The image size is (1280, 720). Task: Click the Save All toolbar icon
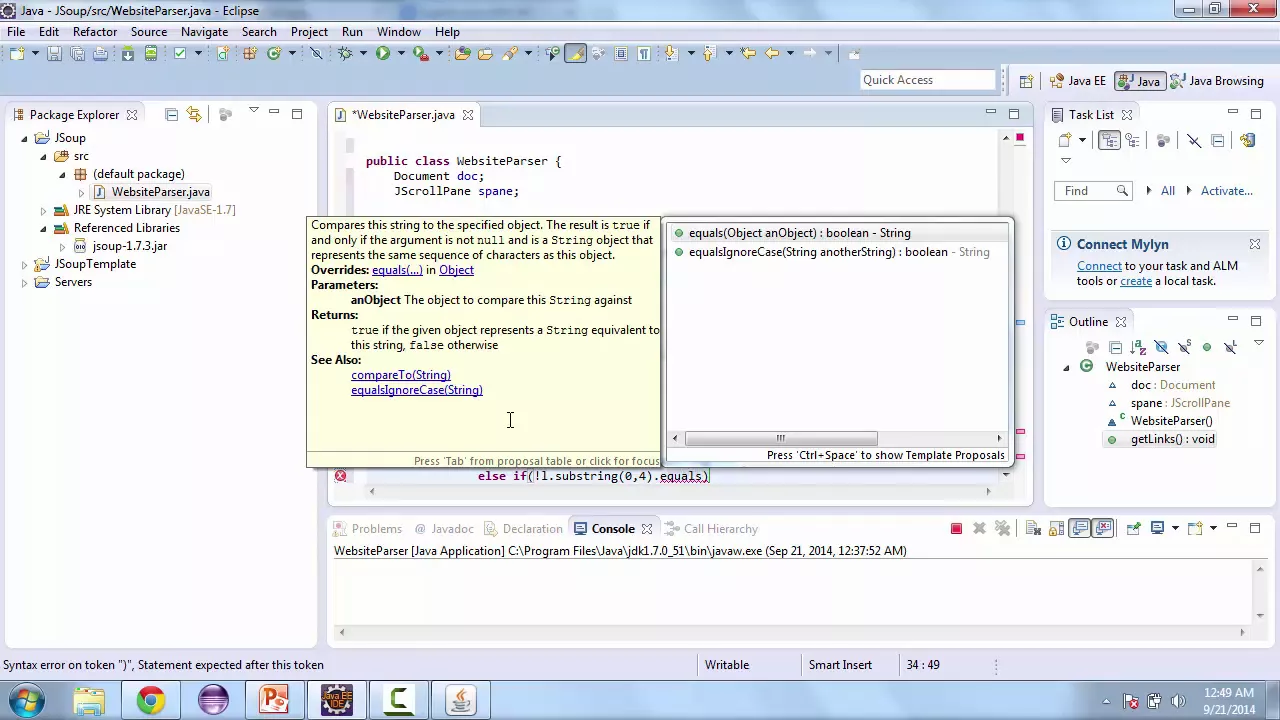click(77, 53)
